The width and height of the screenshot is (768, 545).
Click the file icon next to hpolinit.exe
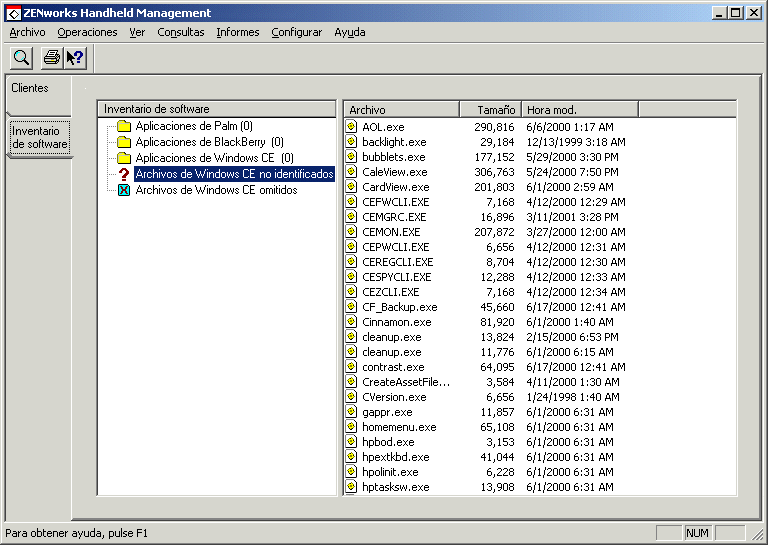tap(351, 472)
